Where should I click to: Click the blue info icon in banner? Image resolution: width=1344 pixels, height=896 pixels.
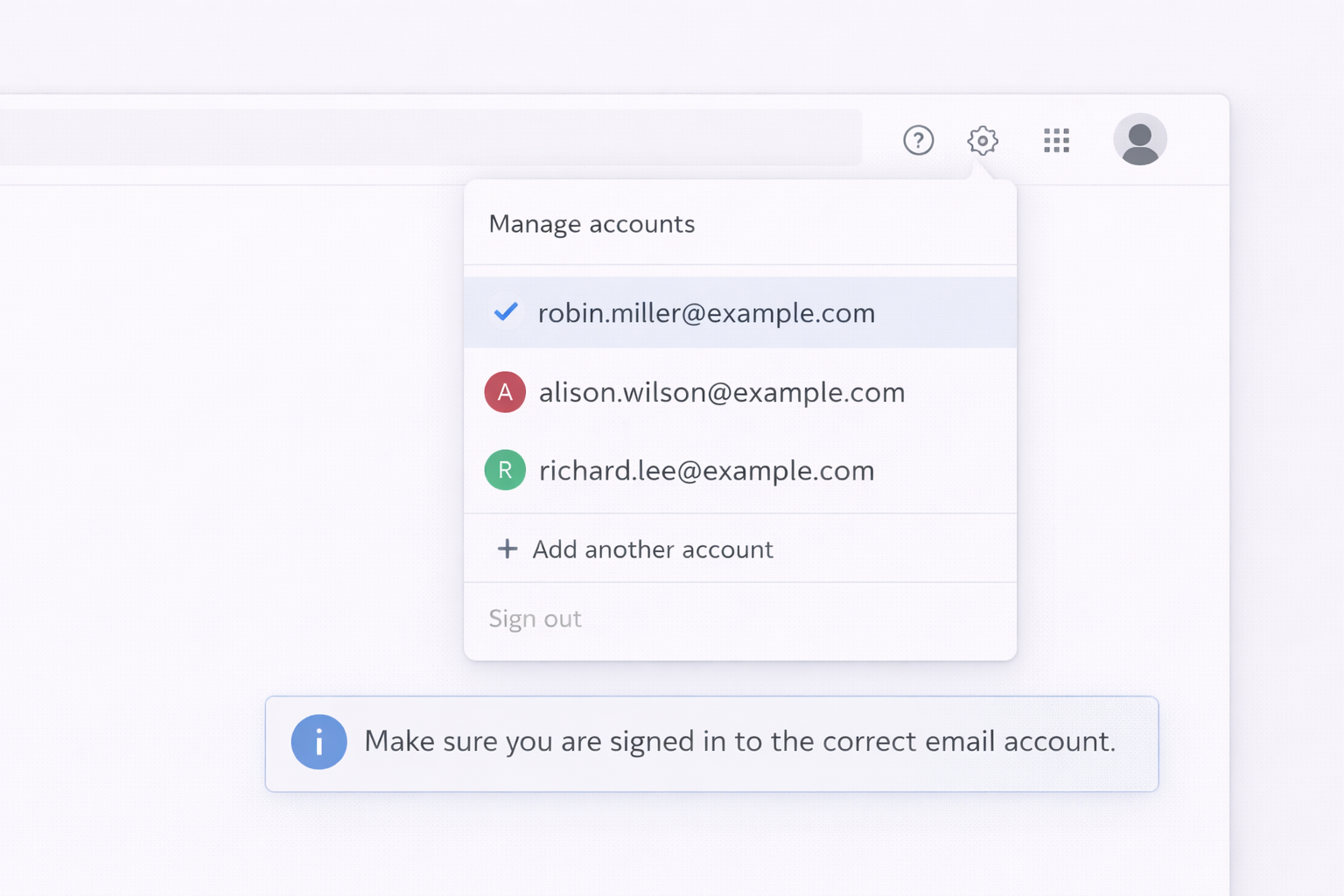click(318, 742)
